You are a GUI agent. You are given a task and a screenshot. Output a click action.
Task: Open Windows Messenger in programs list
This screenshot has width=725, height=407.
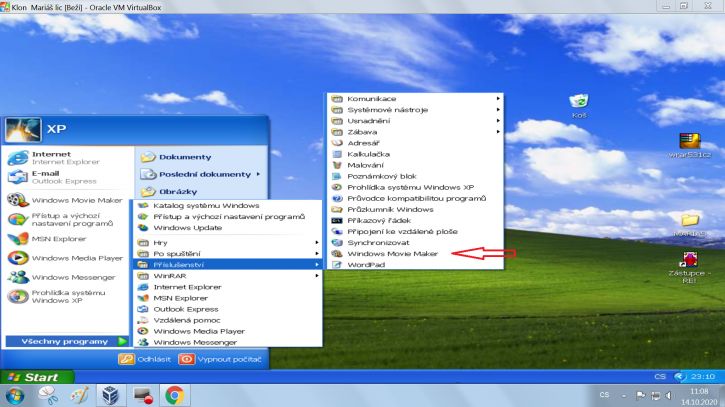[227, 342]
